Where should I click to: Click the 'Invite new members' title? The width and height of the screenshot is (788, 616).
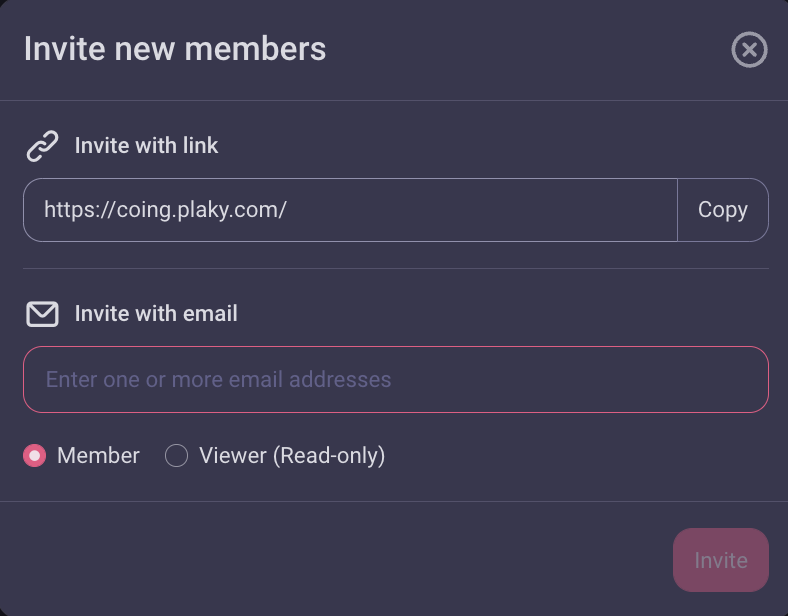point(175,49)
